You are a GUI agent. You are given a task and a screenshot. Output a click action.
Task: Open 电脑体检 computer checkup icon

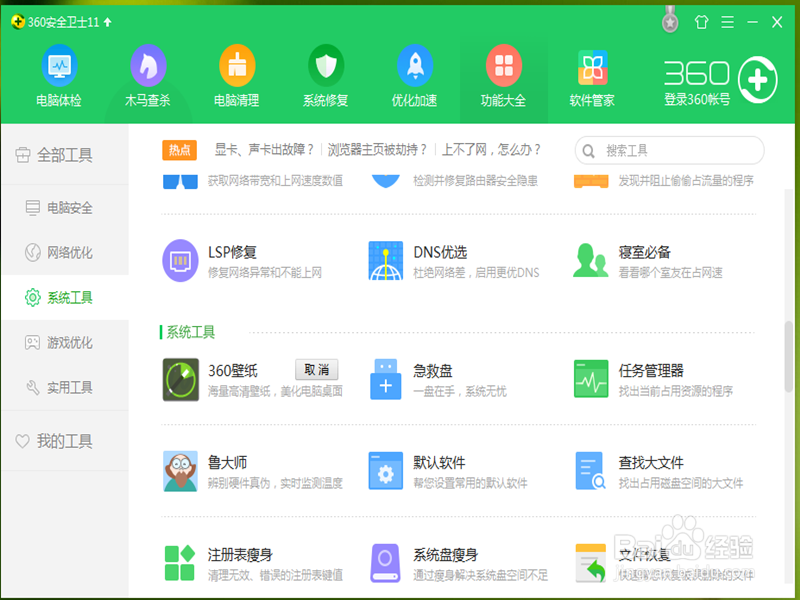coord(59,65)
